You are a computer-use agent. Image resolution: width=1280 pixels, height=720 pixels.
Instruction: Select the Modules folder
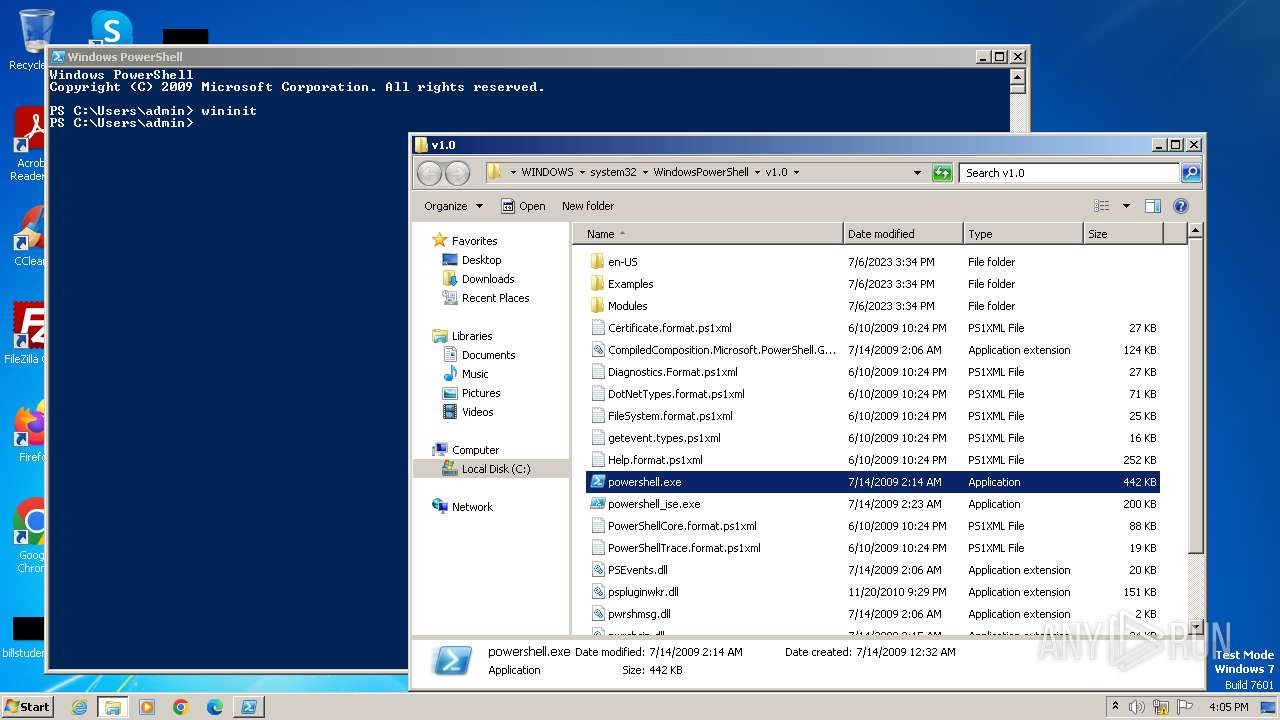point(872,306)
